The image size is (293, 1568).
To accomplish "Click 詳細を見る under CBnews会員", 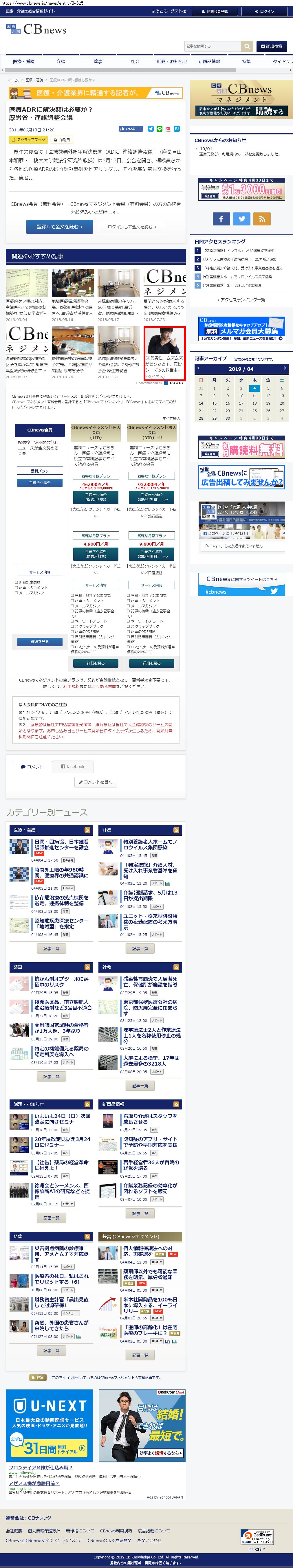I will point(40,642).
